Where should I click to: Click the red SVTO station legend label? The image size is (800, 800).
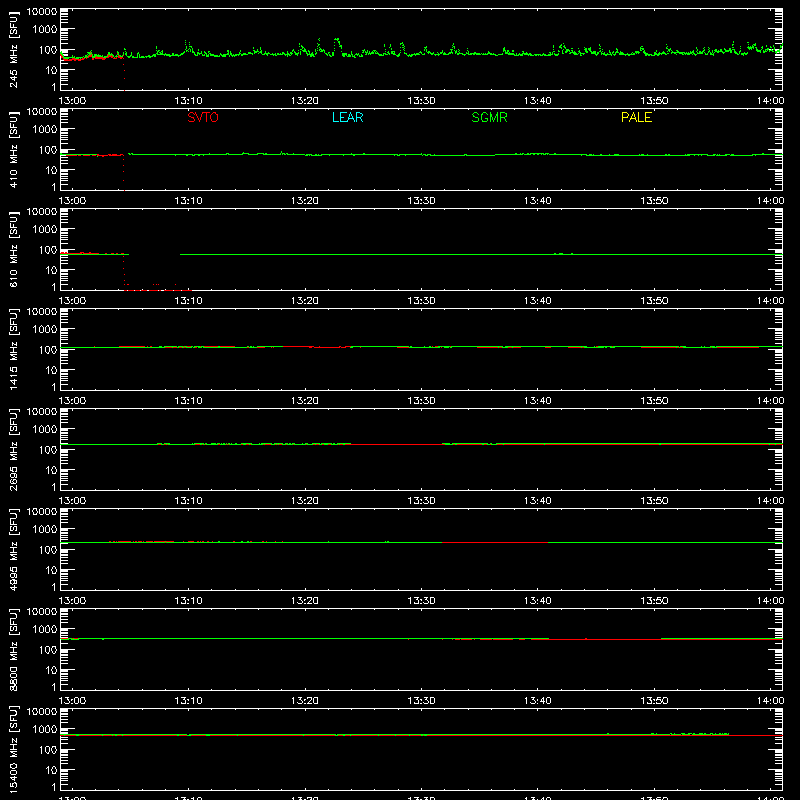203,117
